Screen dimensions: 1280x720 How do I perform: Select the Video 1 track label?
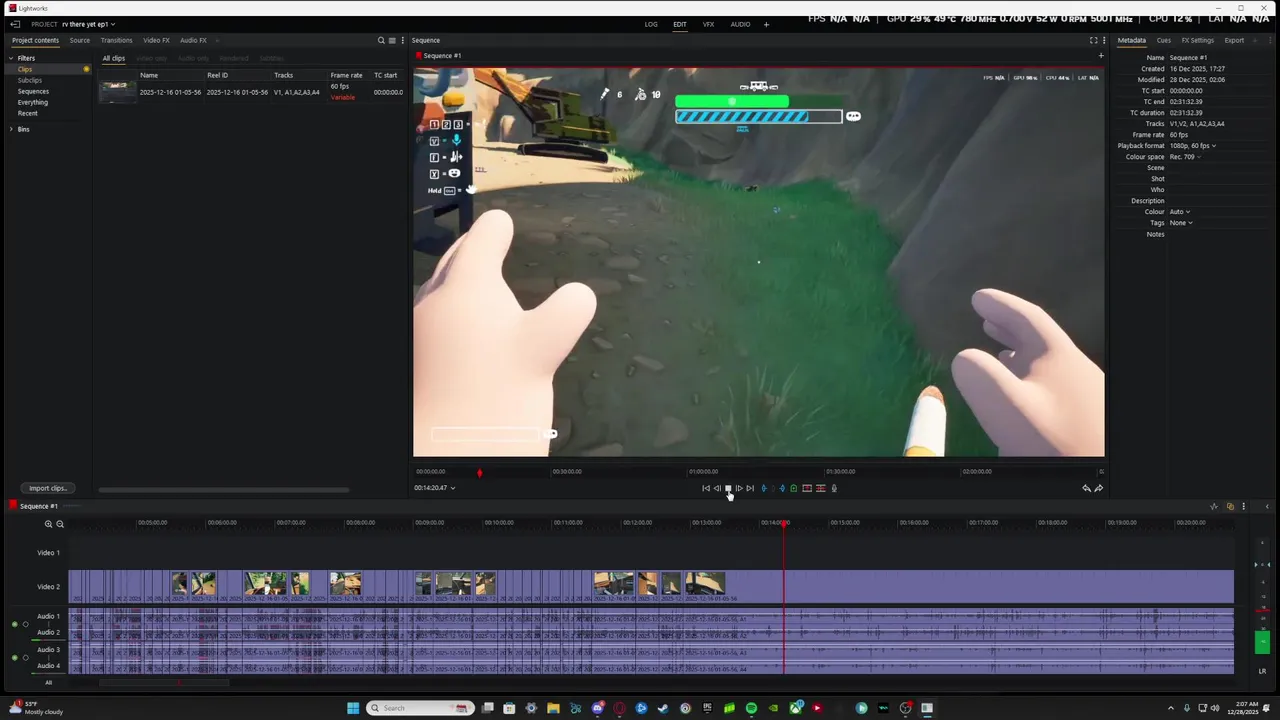pyautogui.click(x=48, y=553)
